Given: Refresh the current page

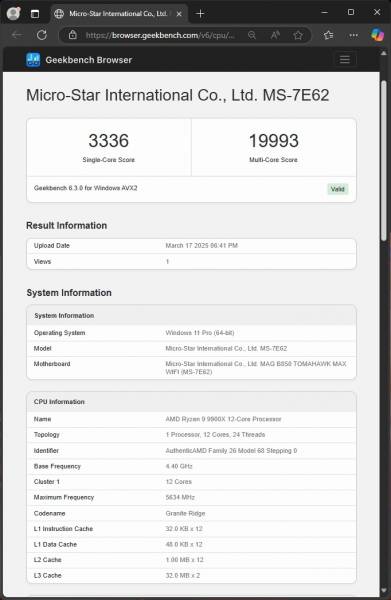Looking at the screenshot, I should coord(42,35).
